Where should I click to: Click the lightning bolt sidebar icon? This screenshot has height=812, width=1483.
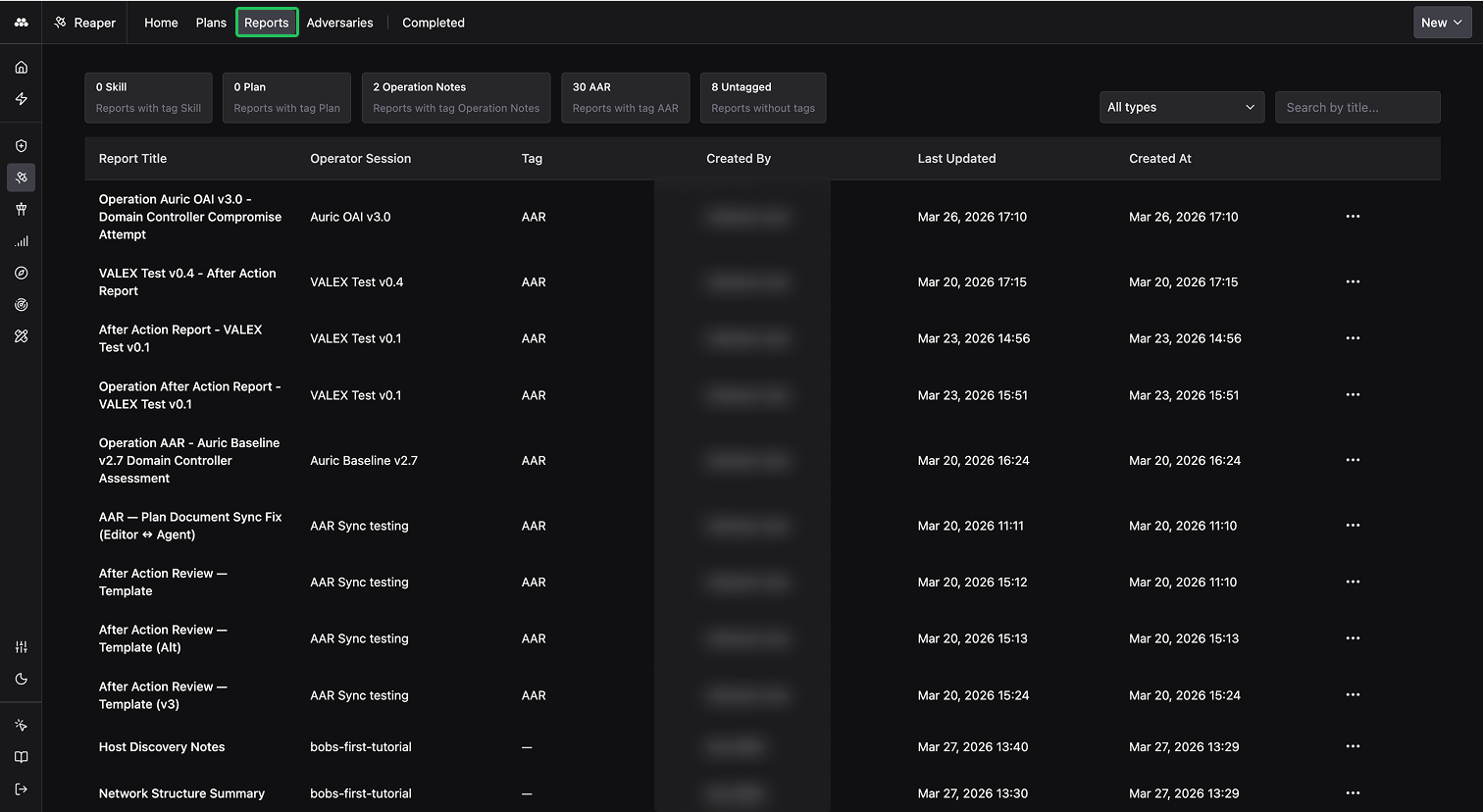(22, 99)
